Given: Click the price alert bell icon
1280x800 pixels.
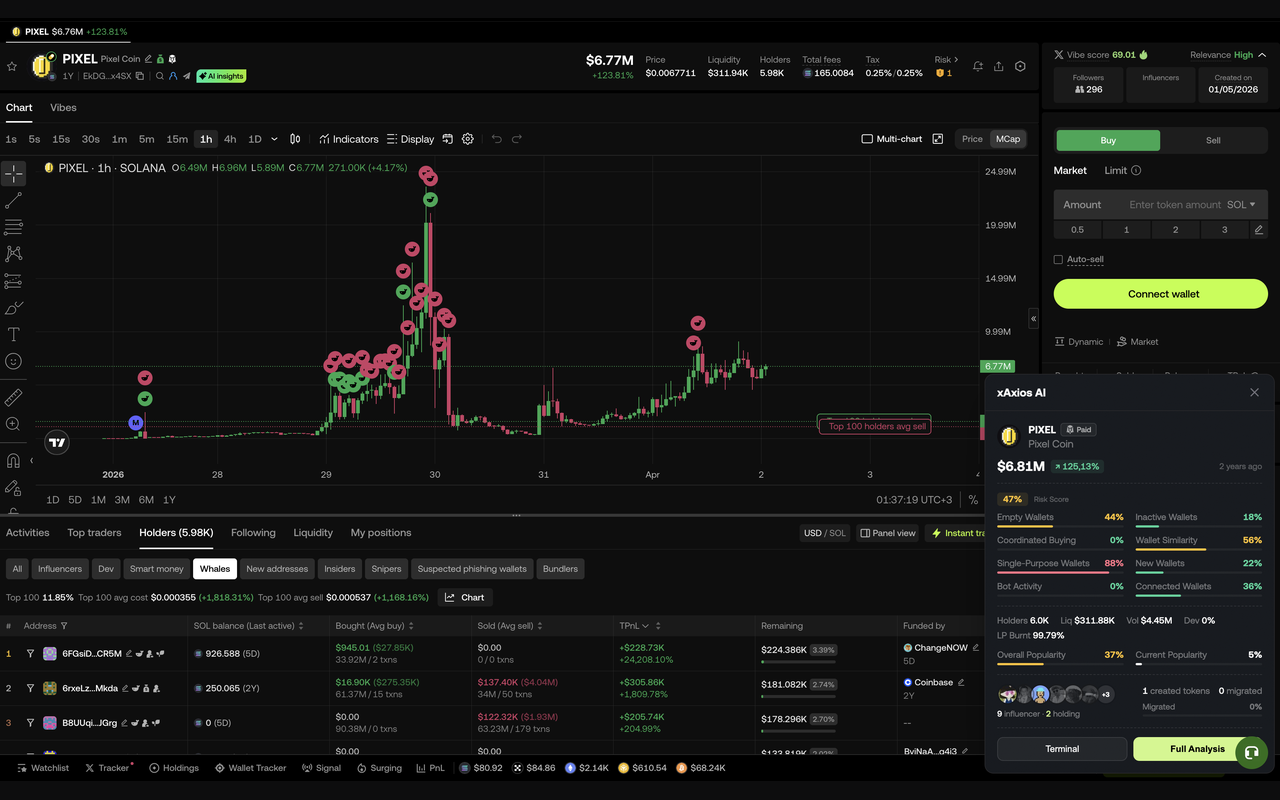Looking at the screenshot, I should pos(978,66).
